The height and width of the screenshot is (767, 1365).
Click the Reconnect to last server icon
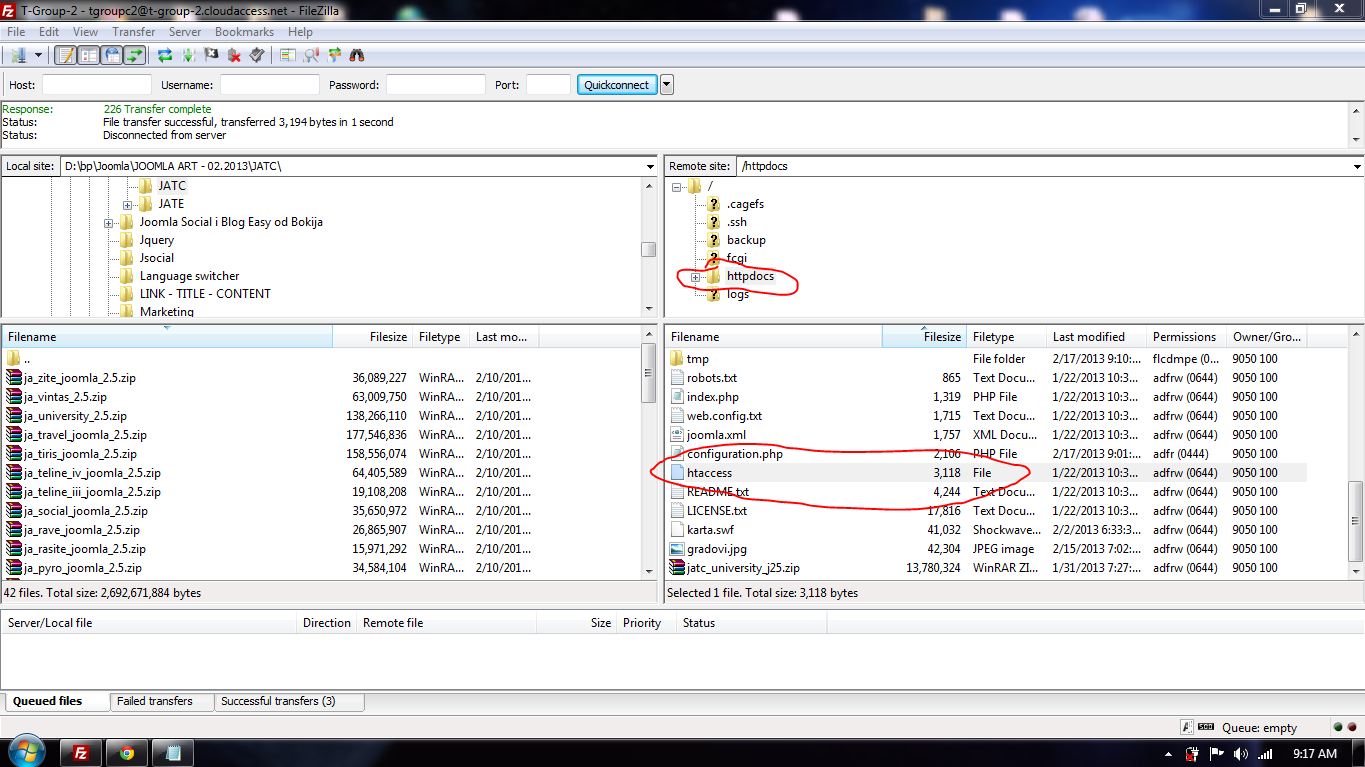coord(257,56)
